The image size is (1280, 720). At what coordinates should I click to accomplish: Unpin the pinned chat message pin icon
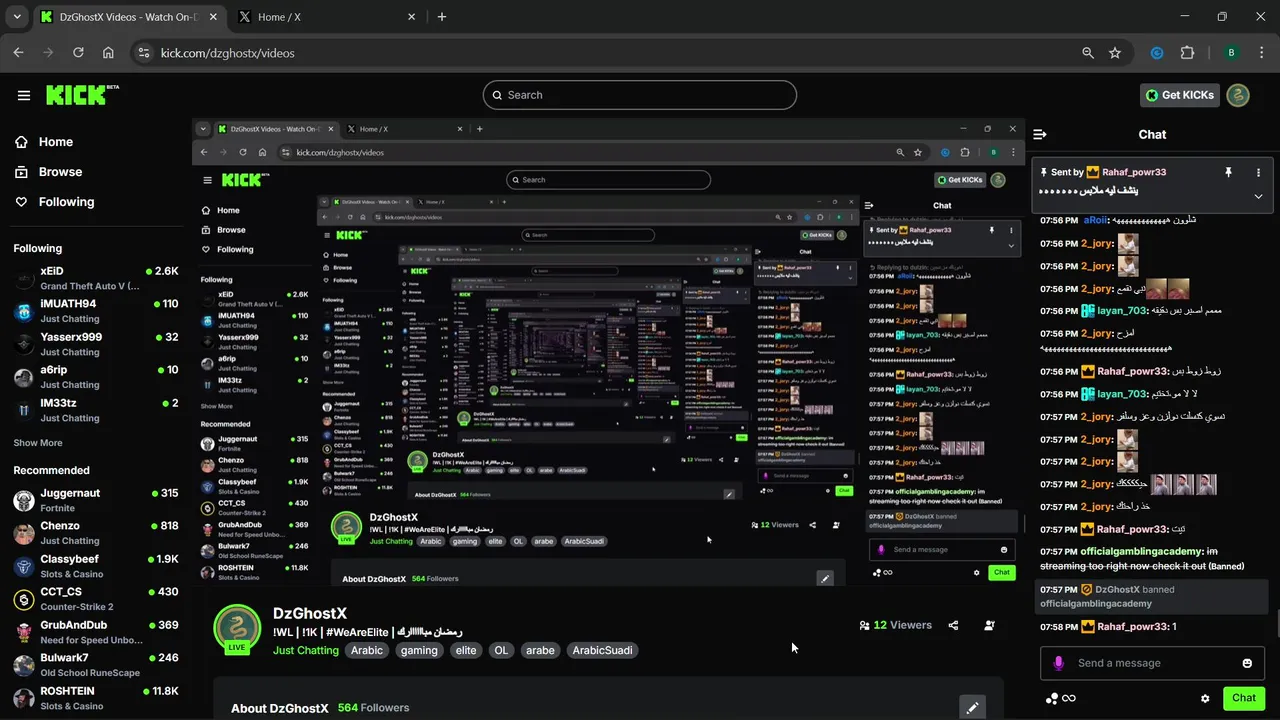pos(1228,172)
